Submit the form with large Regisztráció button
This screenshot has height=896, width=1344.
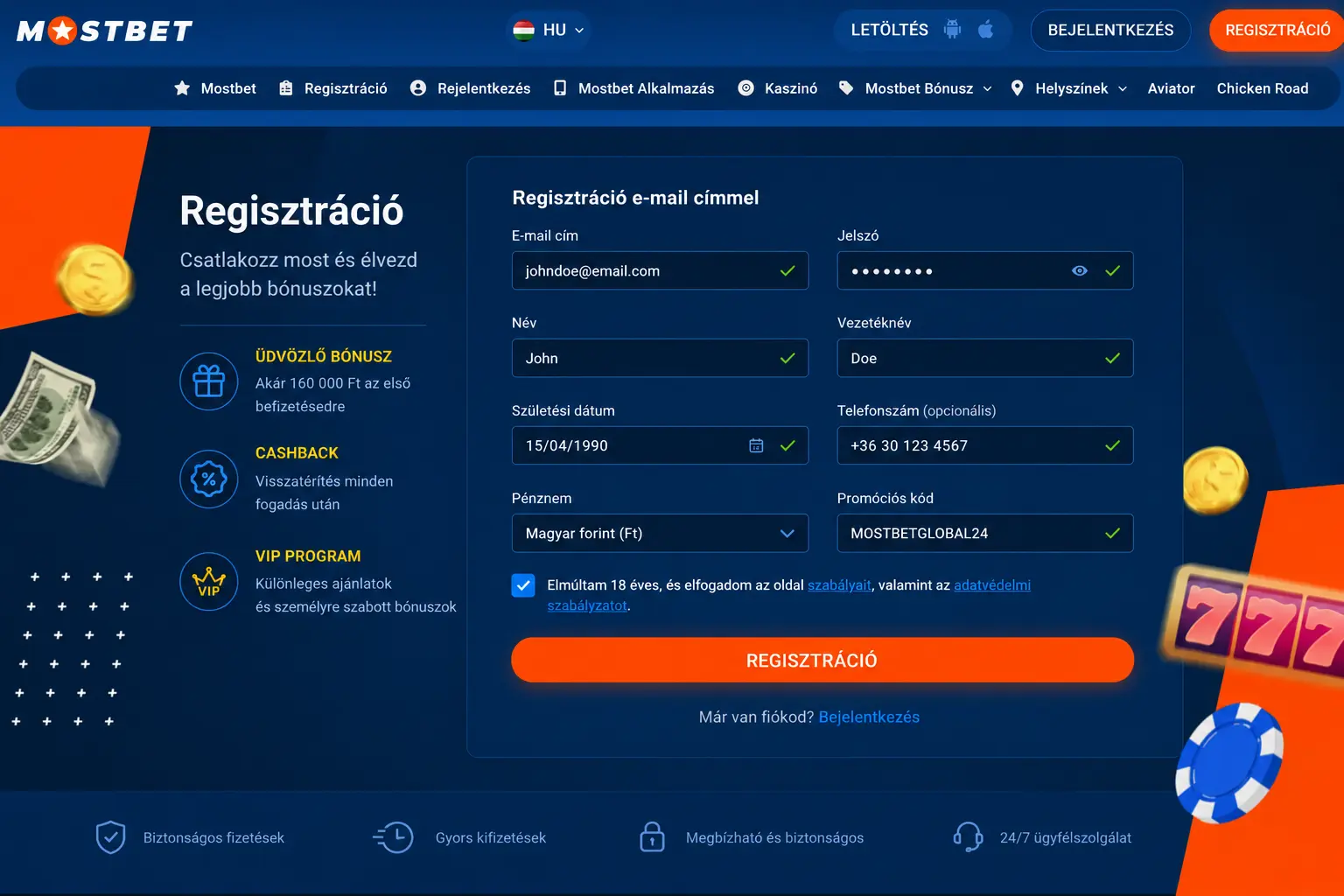822,660
